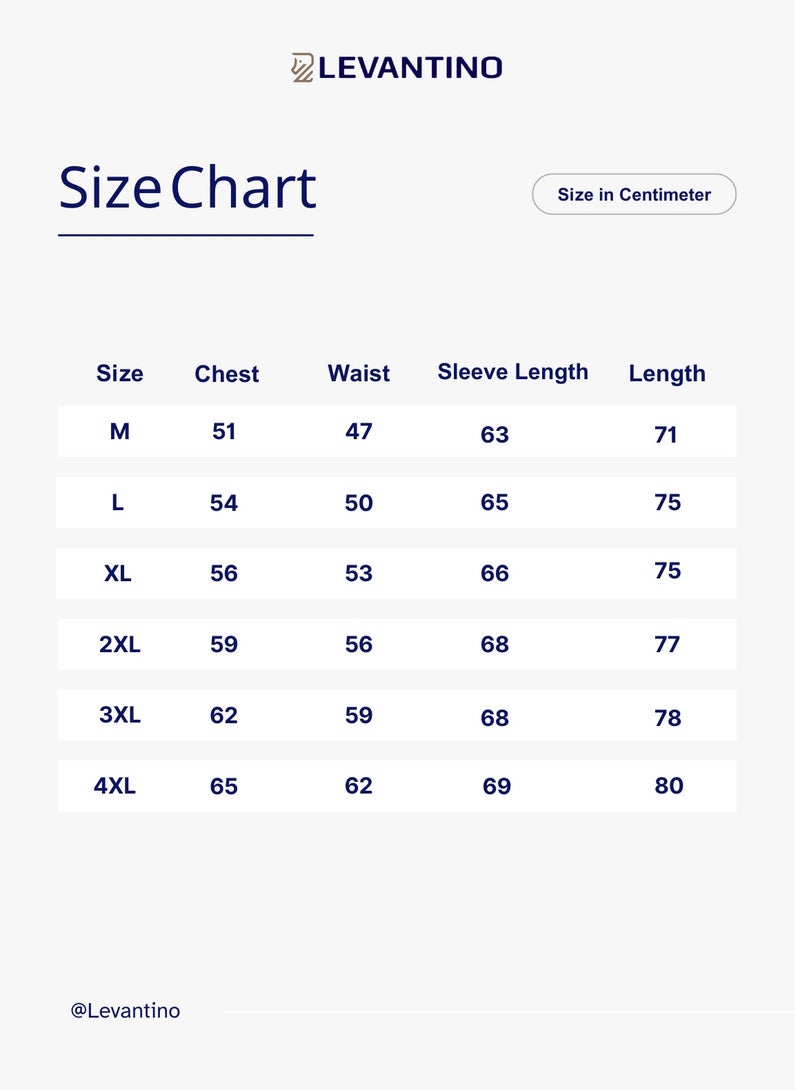This screenshot has width=800, height=1090.
Task: Click the Levantino logo icon
Action: tap(302, 67)
